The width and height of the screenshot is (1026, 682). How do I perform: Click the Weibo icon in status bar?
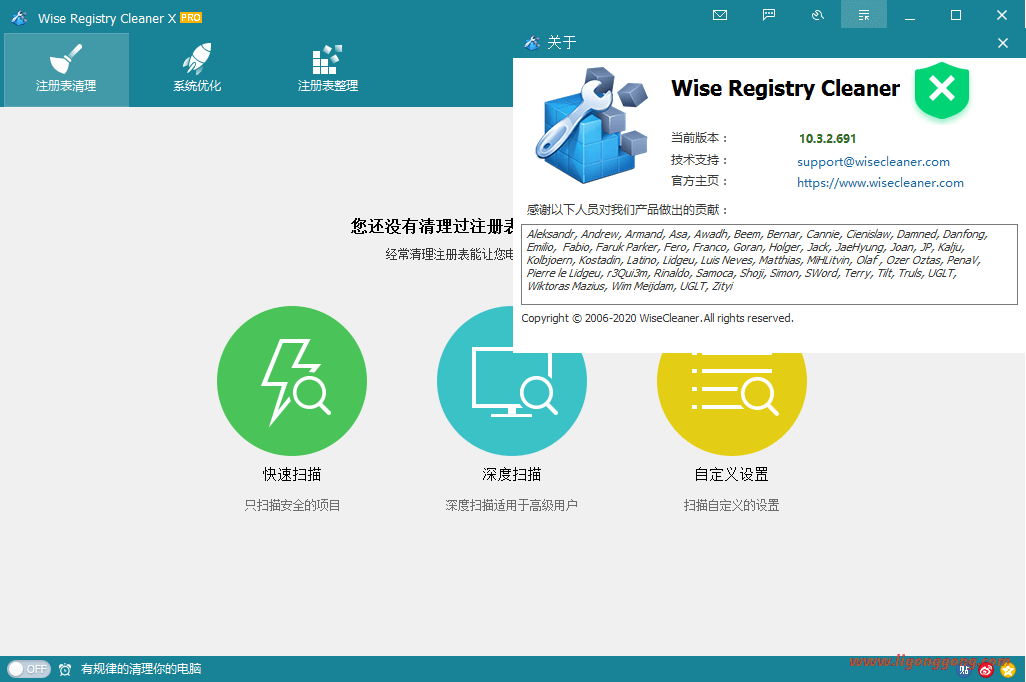pos(986,670)
